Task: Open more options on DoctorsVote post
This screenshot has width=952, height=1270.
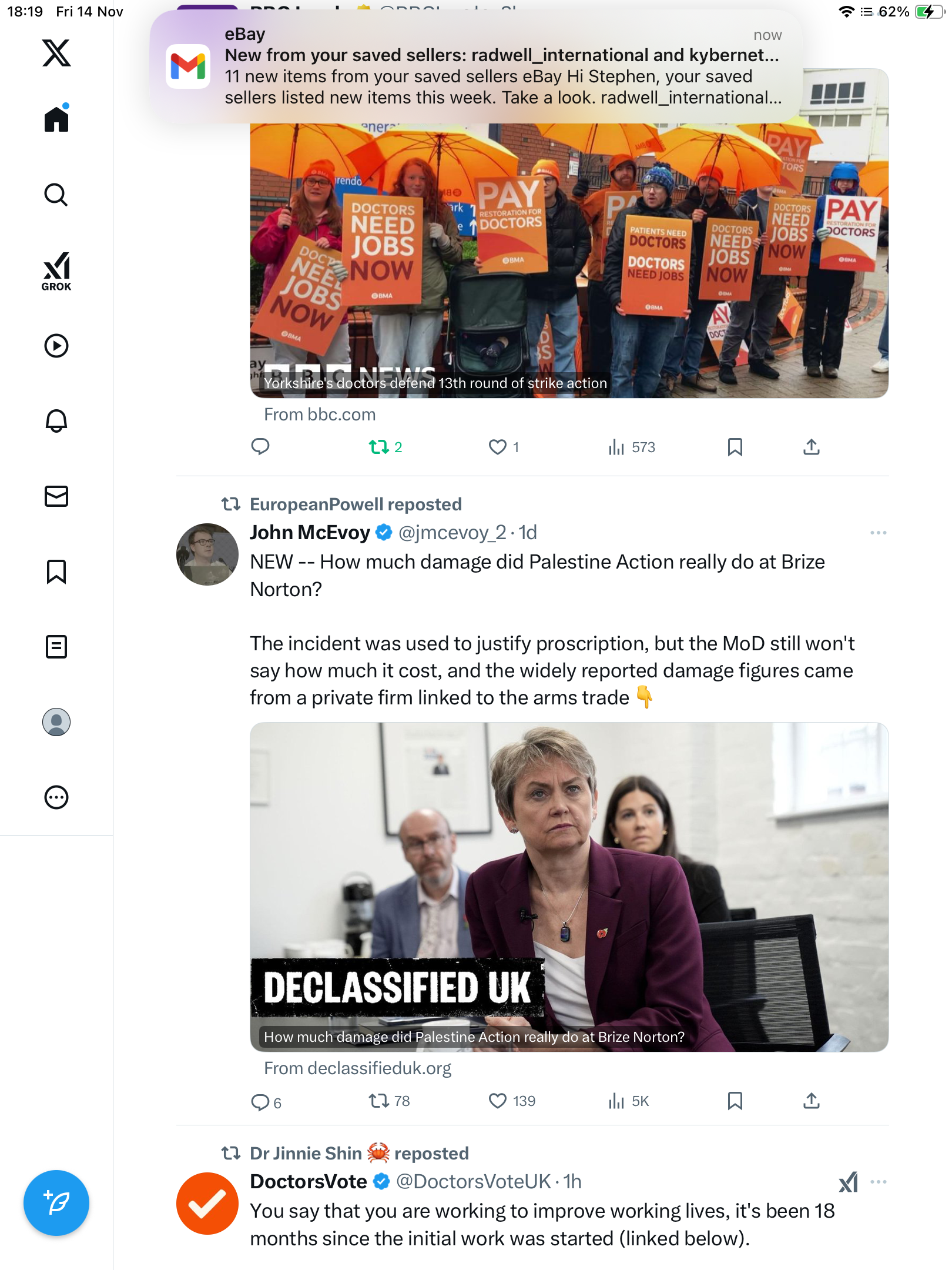Action: click(x=878, y=1182)
